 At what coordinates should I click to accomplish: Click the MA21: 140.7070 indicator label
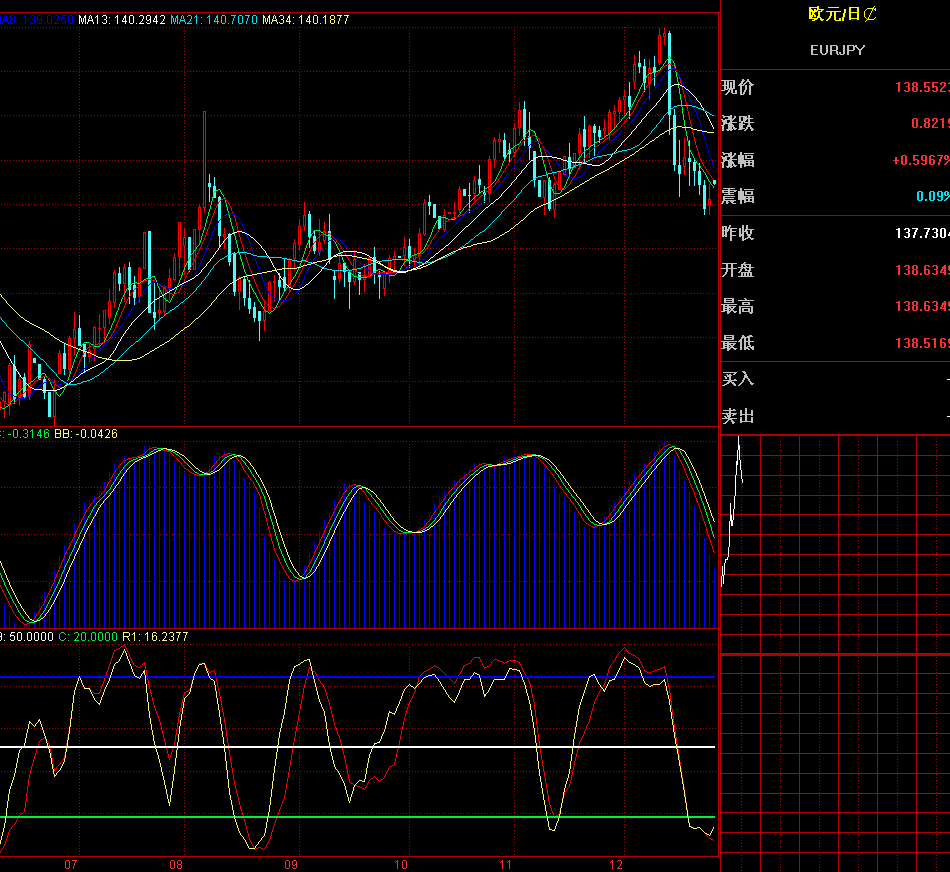[214, 19]
